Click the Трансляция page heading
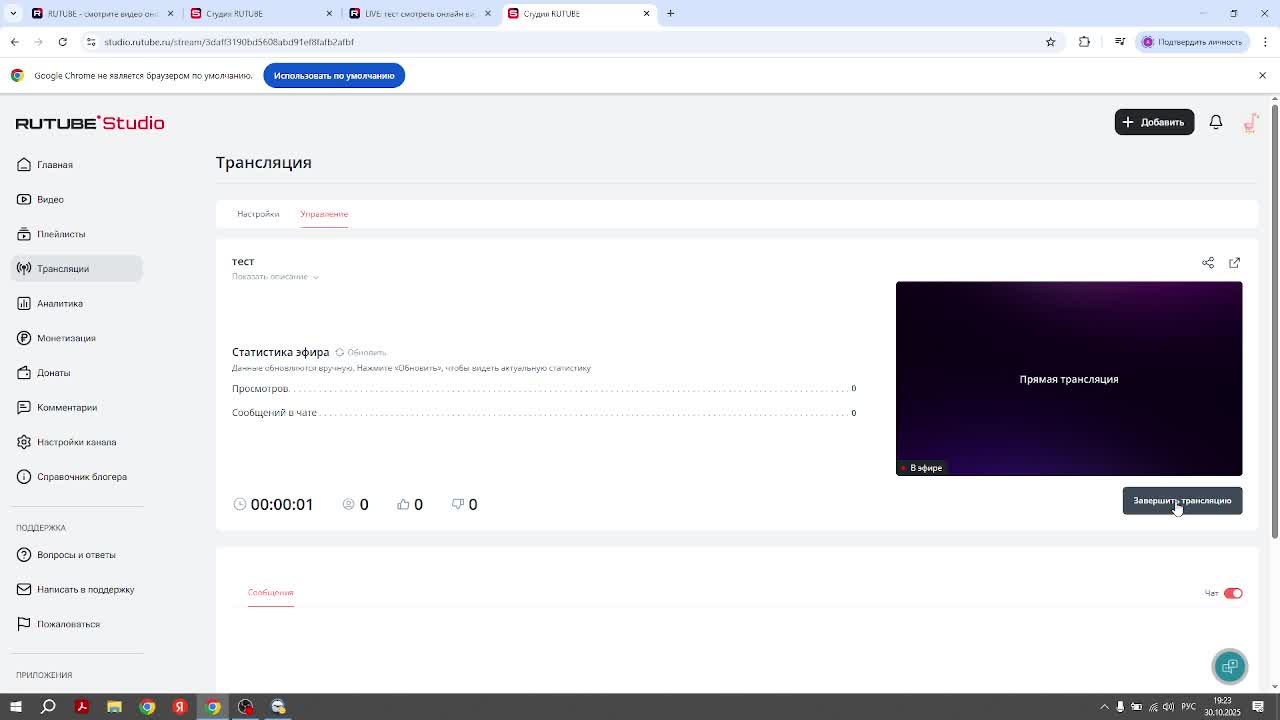The height and width of the screenshot is (720, 1280). 264,162
